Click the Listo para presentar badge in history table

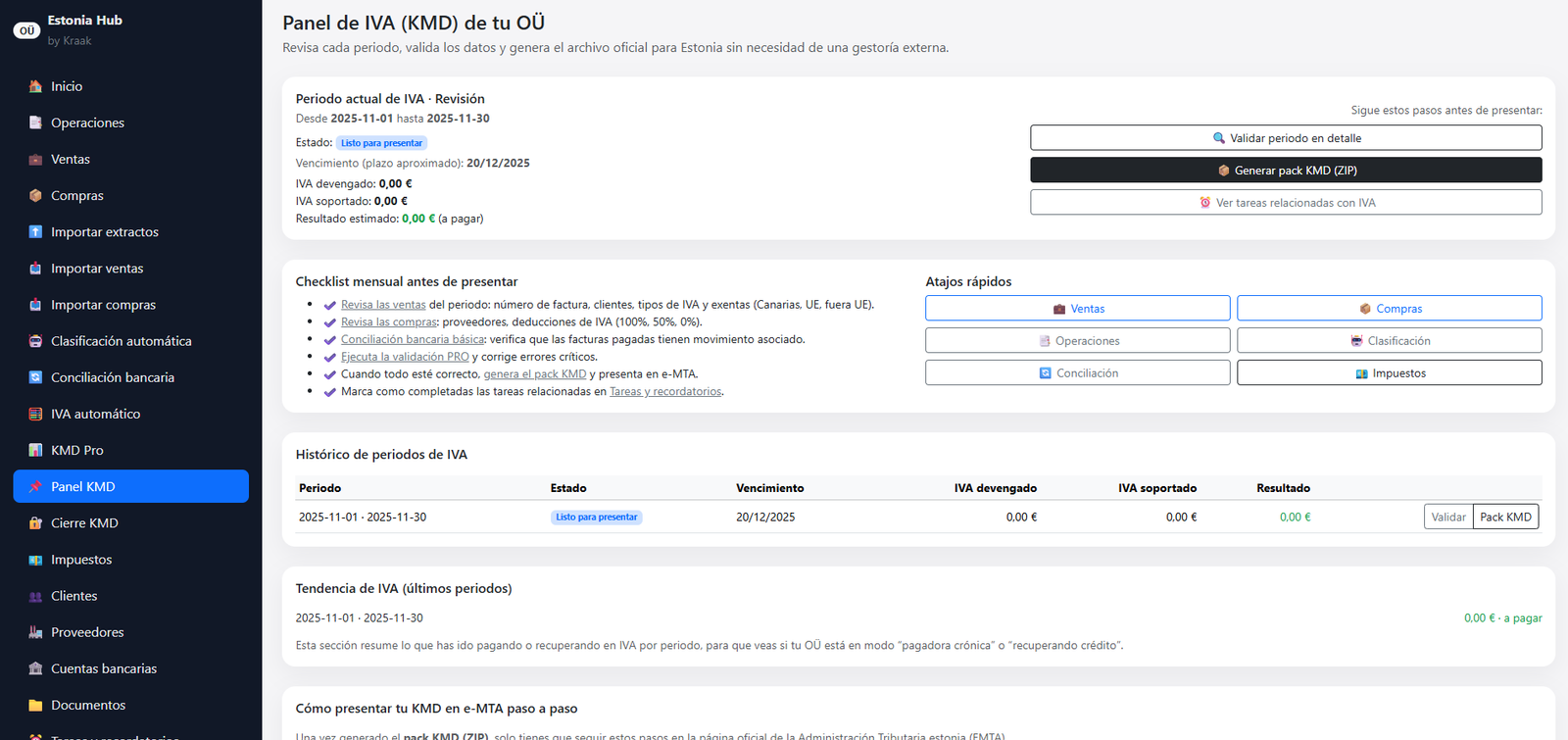[596, 518]
